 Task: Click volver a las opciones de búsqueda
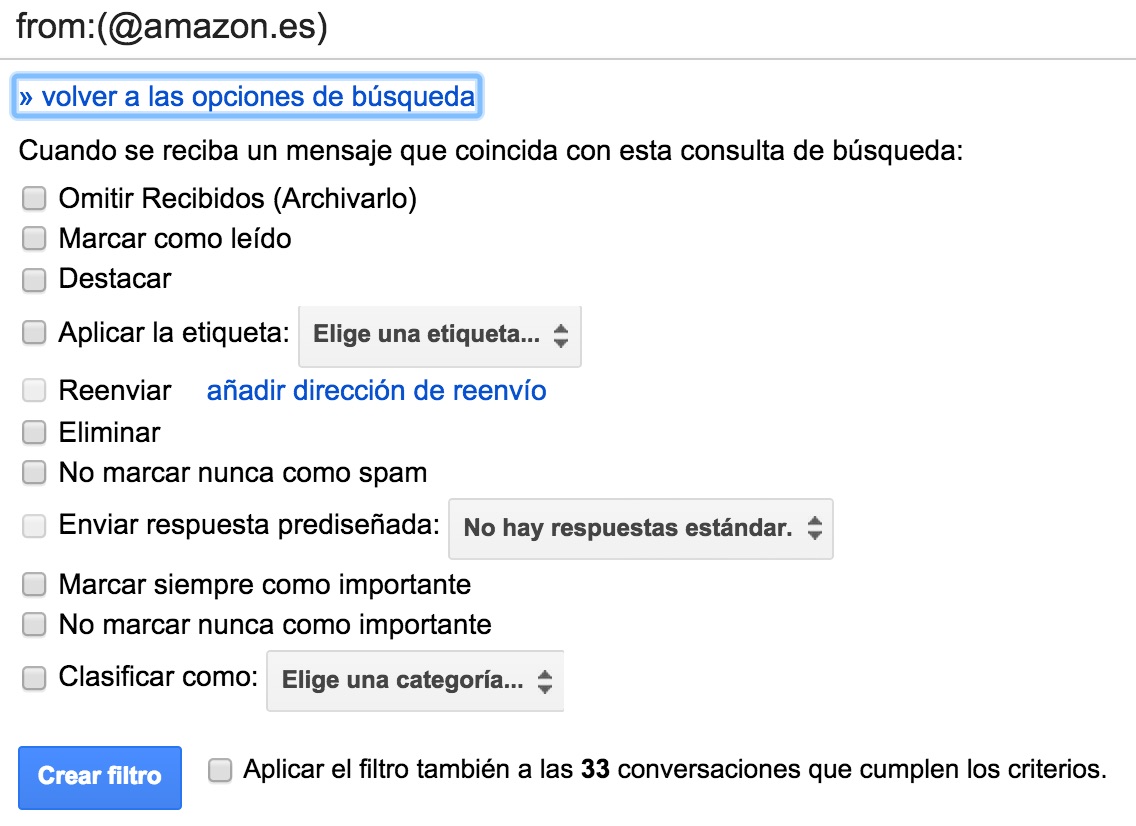click(246, 97)
